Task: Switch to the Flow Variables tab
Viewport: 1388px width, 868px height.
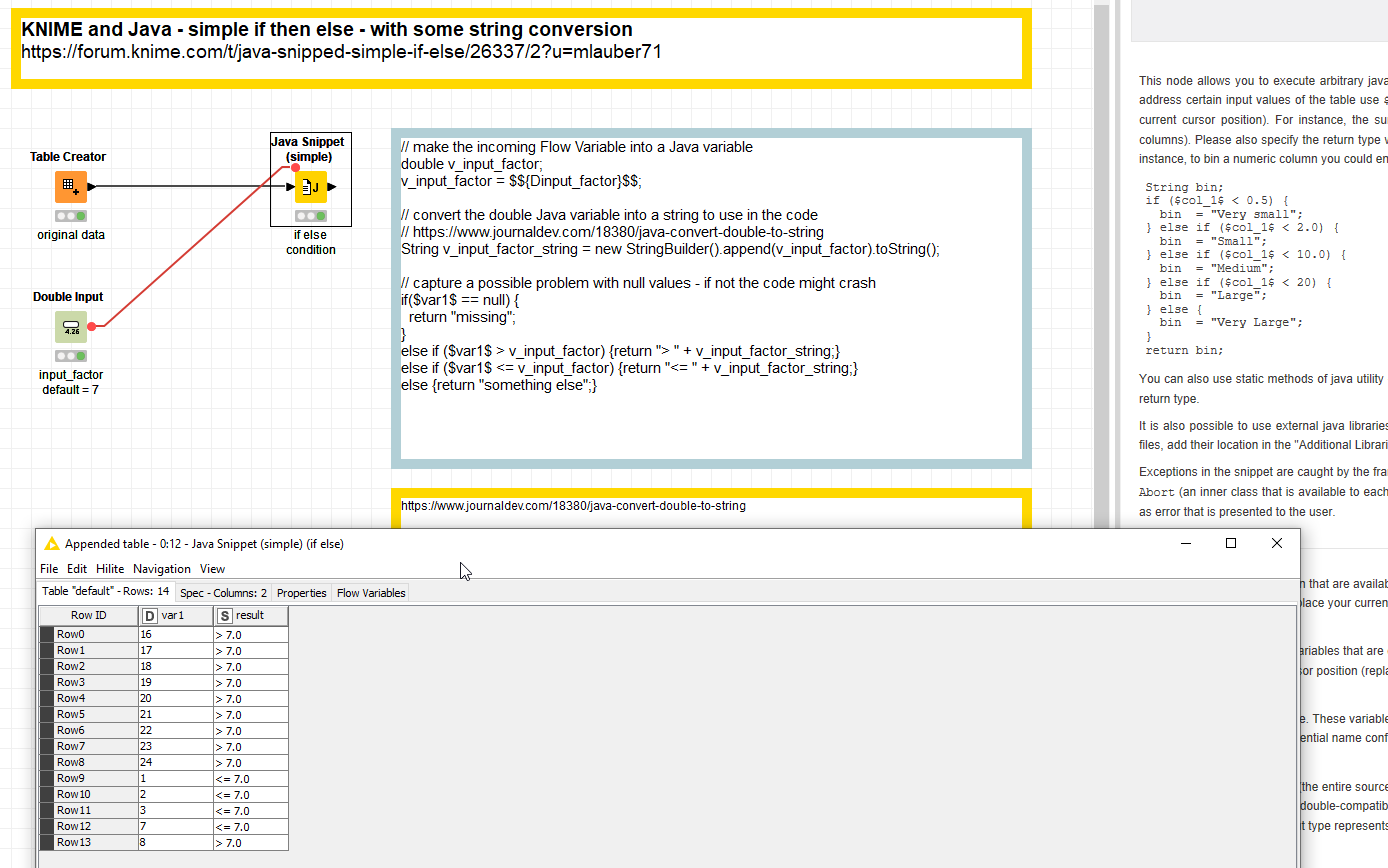Action: pos(371,593)
